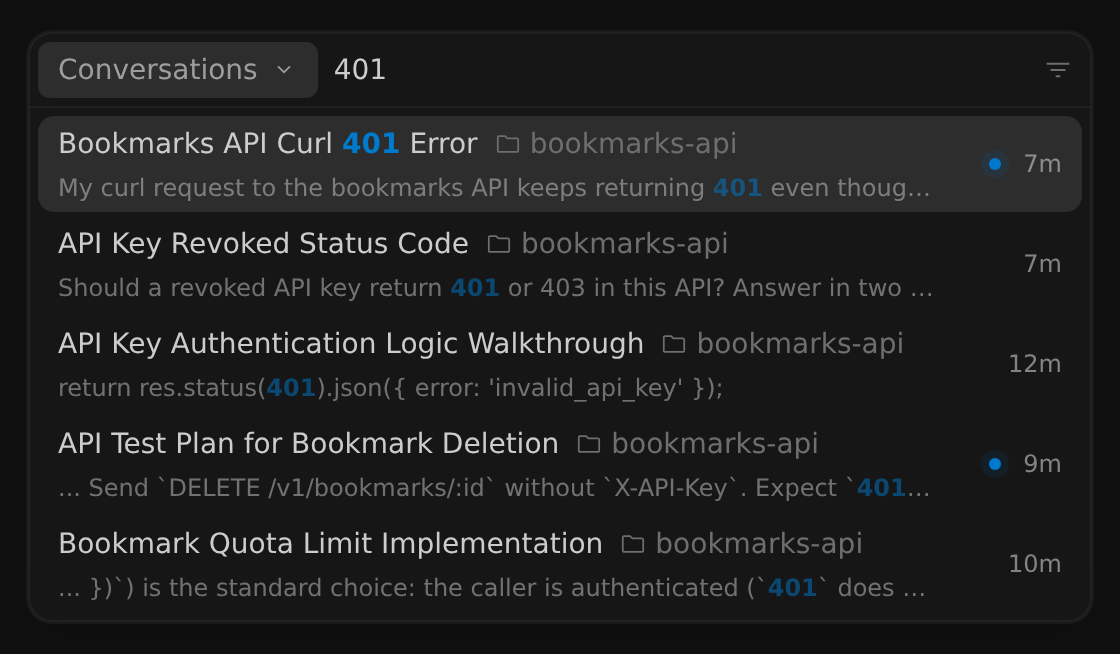Open the filter options icon
Image resolution: width=1120 pixels, height=654 pixels.
click(1058, 70)
